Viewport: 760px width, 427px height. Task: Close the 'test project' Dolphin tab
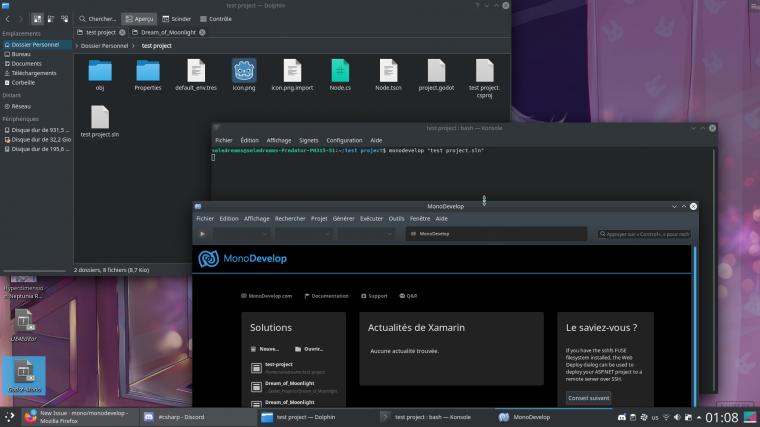(x=122, y=32)
